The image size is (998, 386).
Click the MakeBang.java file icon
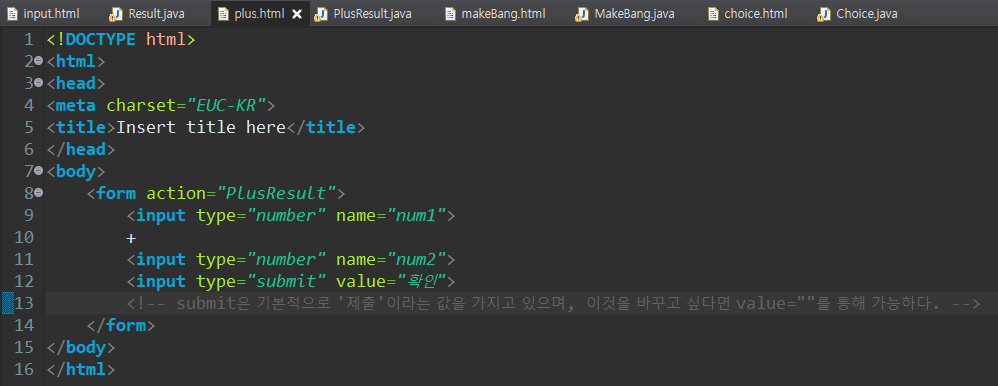click(581, 13)
